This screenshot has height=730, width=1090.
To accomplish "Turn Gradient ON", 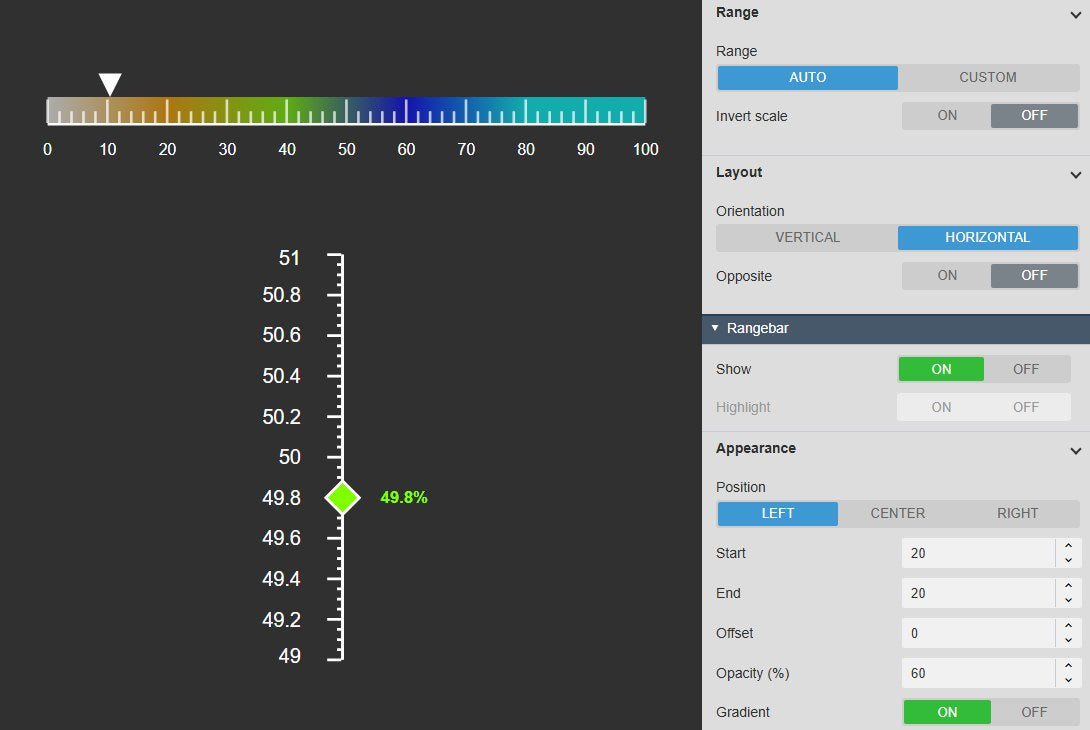I will 947,712.
